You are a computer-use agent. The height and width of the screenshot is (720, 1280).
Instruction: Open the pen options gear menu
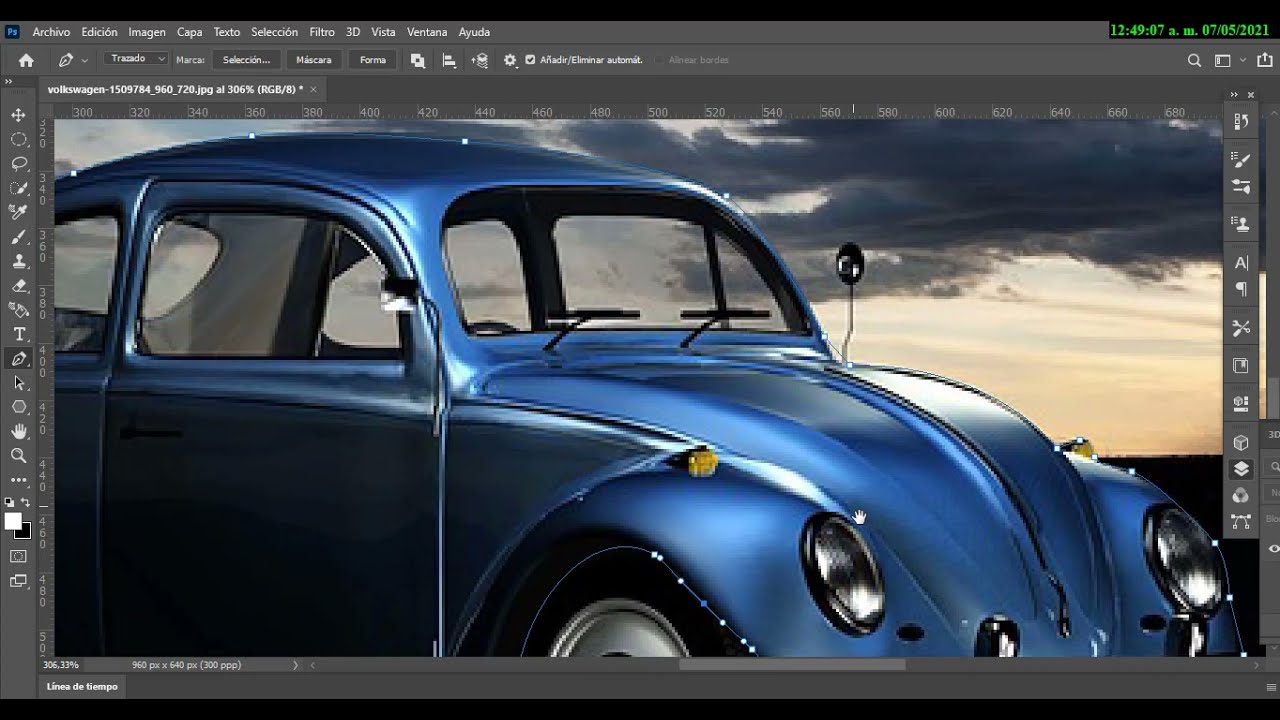(x=510, y=60)
